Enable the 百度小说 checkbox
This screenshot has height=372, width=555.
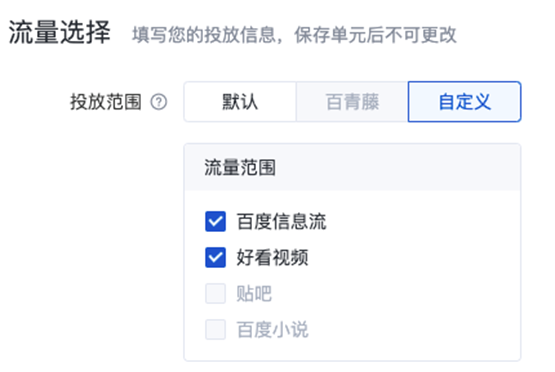point(215,330)
